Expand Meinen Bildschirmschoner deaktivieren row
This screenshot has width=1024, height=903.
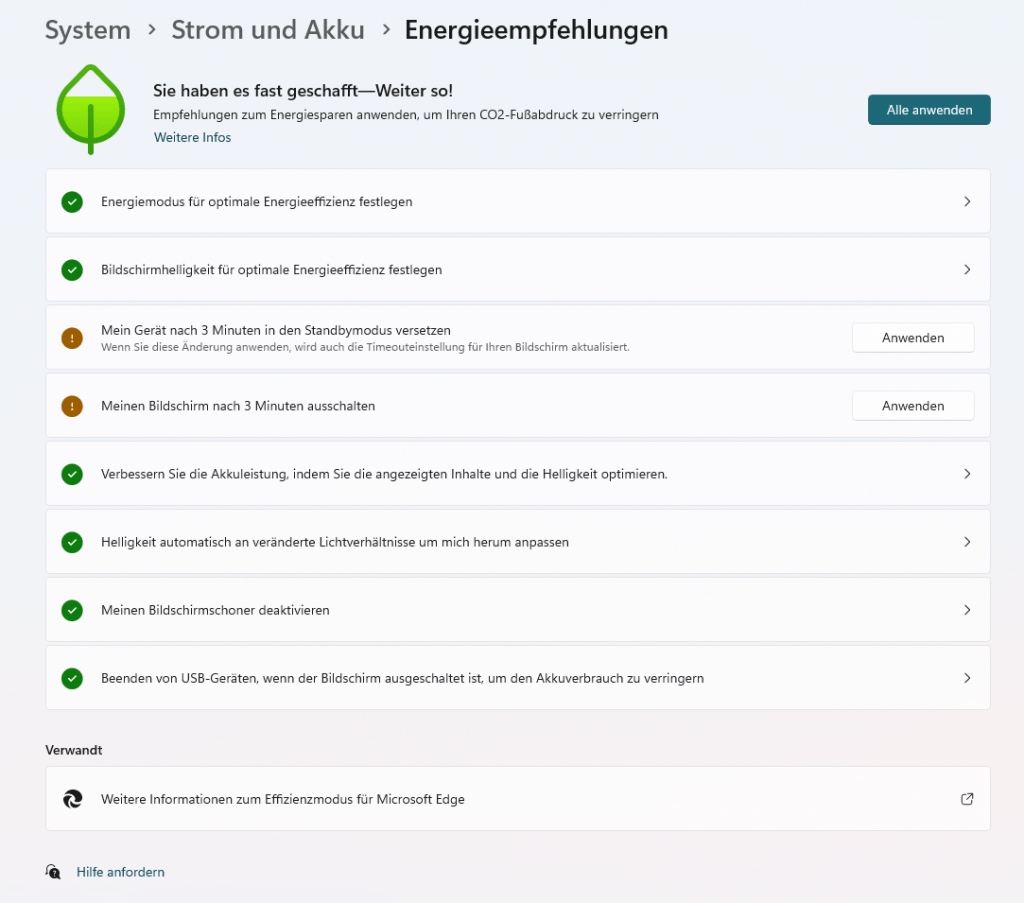pos(966,609)
